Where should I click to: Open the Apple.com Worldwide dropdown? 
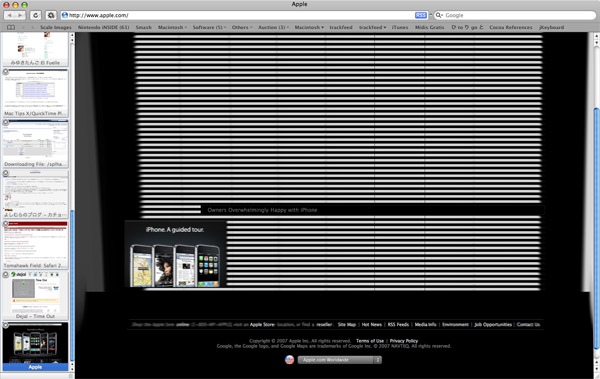[x=339, y=360]
